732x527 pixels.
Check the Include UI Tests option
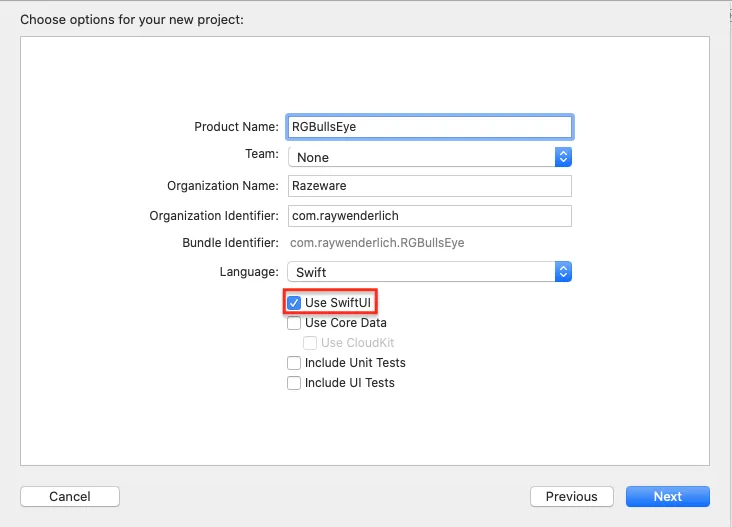point(294,383)
